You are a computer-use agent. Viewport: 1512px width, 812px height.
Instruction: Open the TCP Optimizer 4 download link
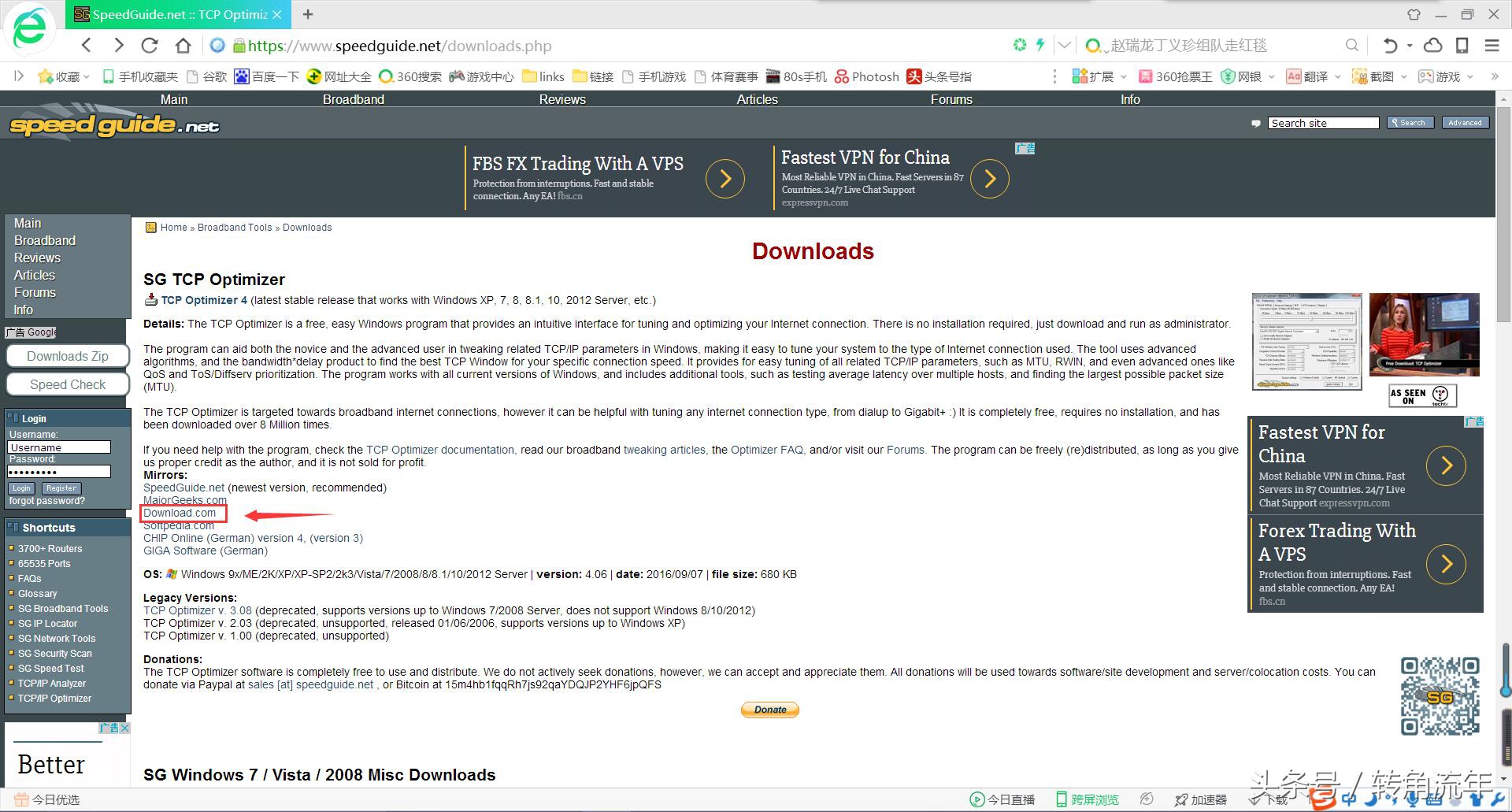click(204, 300)
